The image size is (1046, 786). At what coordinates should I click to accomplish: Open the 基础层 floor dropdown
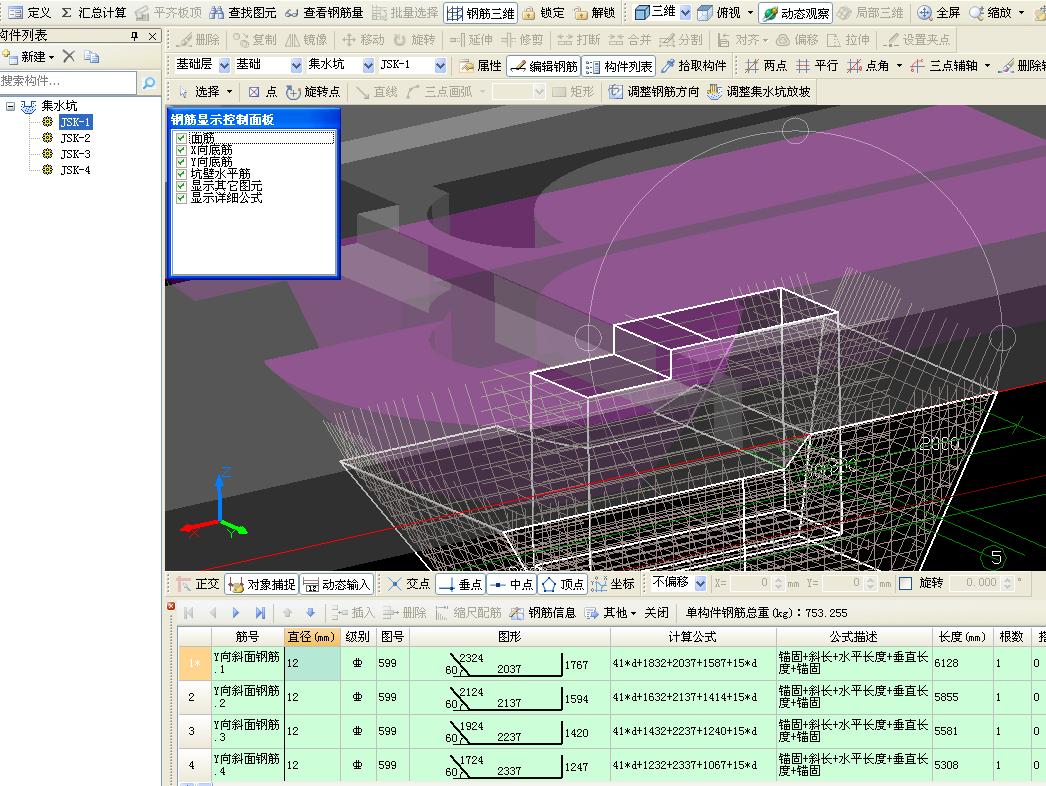coord(224,66)
